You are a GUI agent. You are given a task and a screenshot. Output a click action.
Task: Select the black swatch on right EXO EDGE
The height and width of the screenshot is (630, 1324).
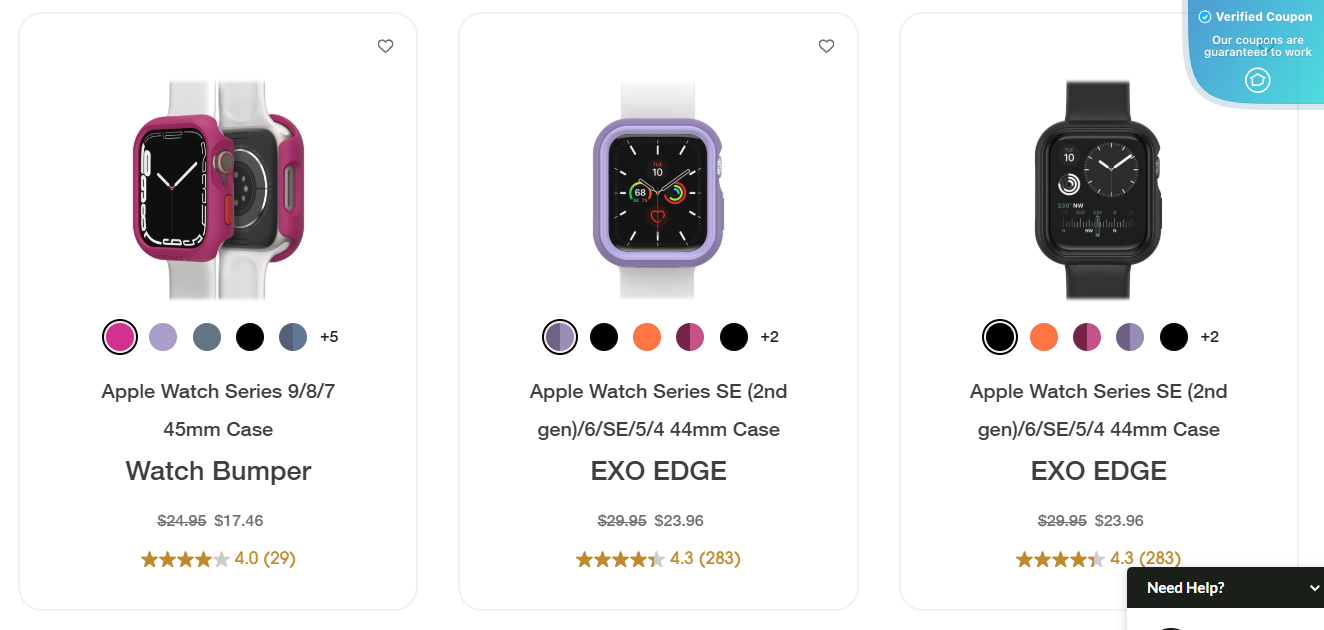999,337
